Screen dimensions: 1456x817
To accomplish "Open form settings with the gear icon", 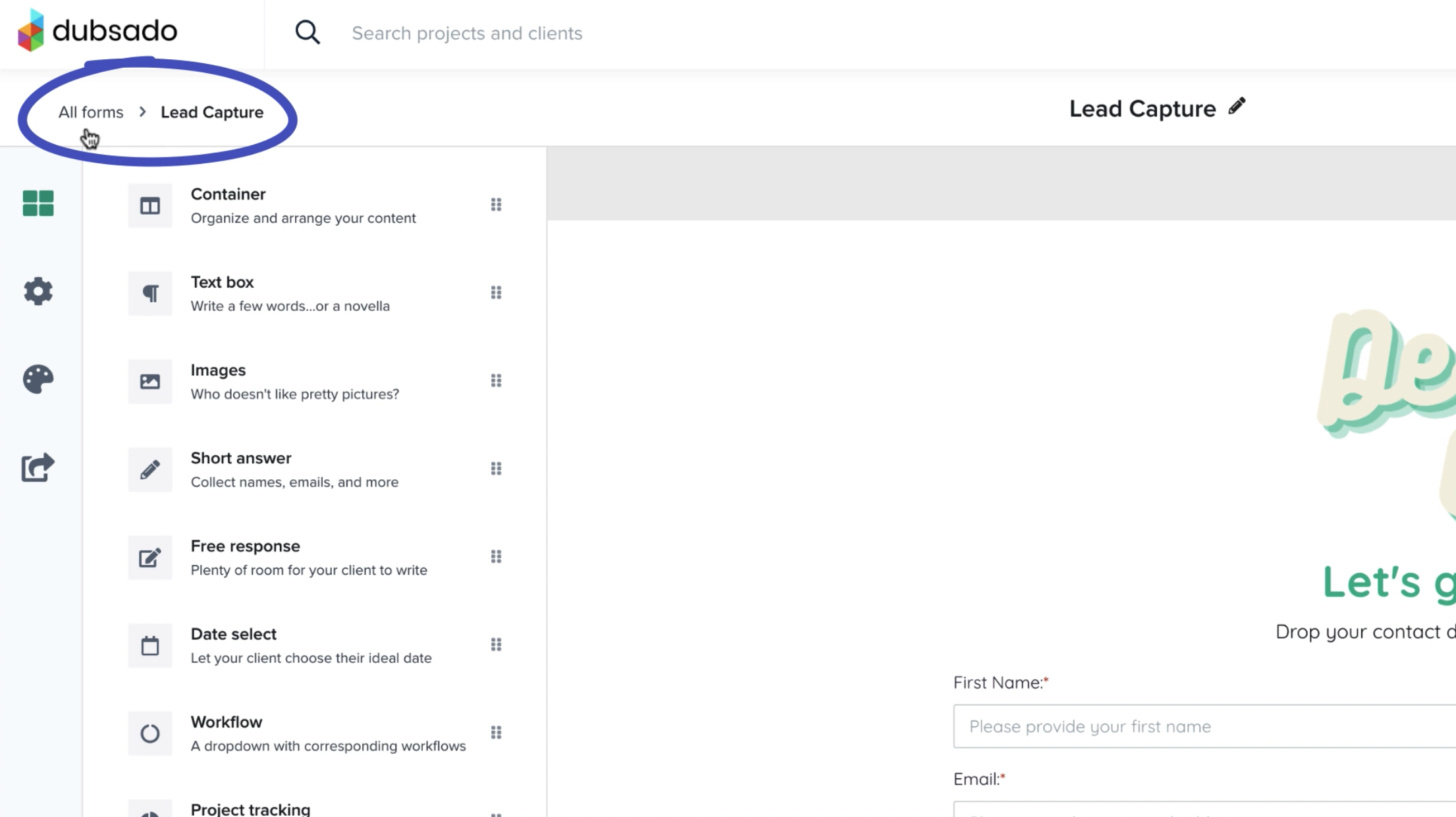I will (38, 292).
